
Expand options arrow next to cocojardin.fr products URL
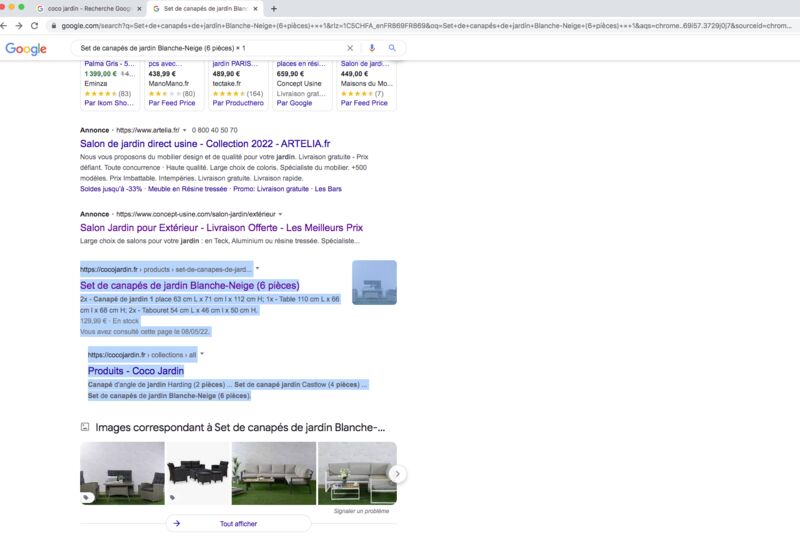tap(258, 269)
